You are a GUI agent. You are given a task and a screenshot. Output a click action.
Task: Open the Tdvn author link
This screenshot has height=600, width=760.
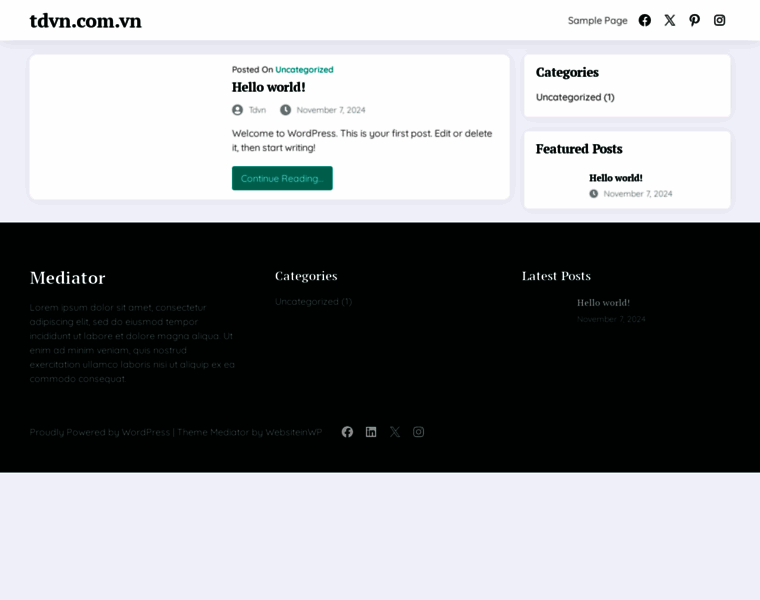pyautogui.click(x=257, y=110)
